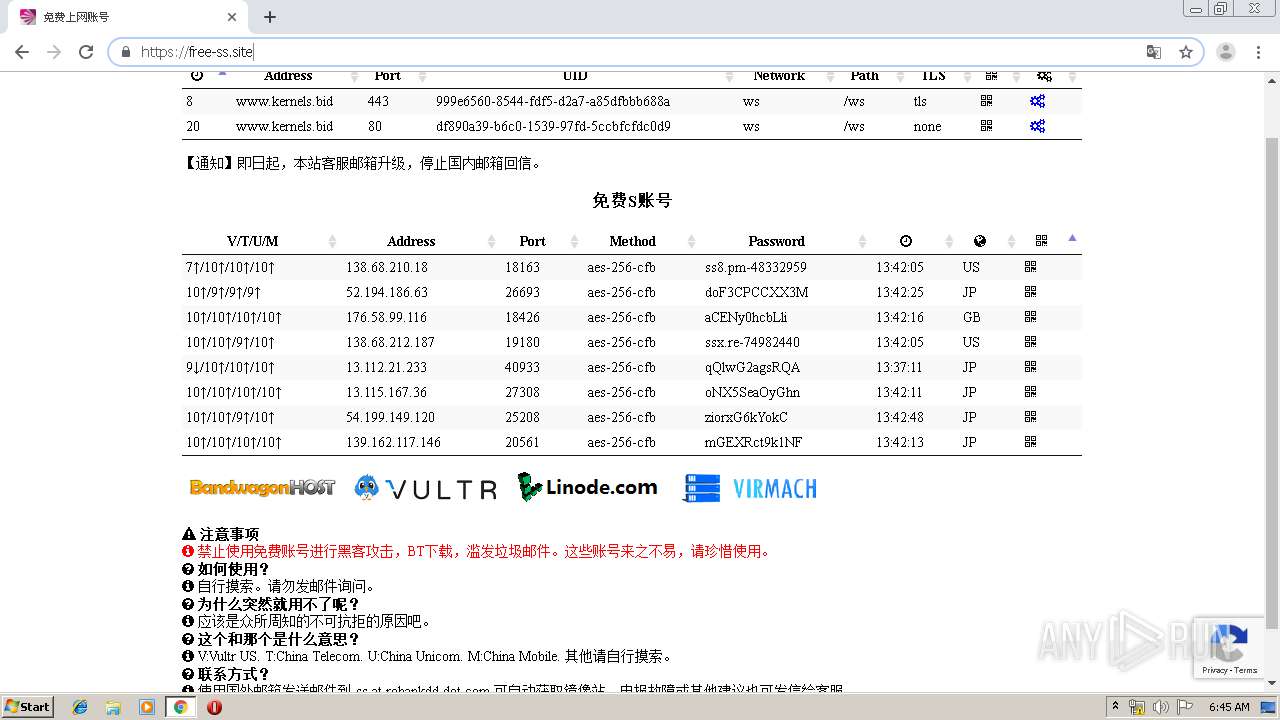Click QR code icon for www.kernels.bid port 443
This screenshot has width=1280, height=720.
(x=986, y=101)
